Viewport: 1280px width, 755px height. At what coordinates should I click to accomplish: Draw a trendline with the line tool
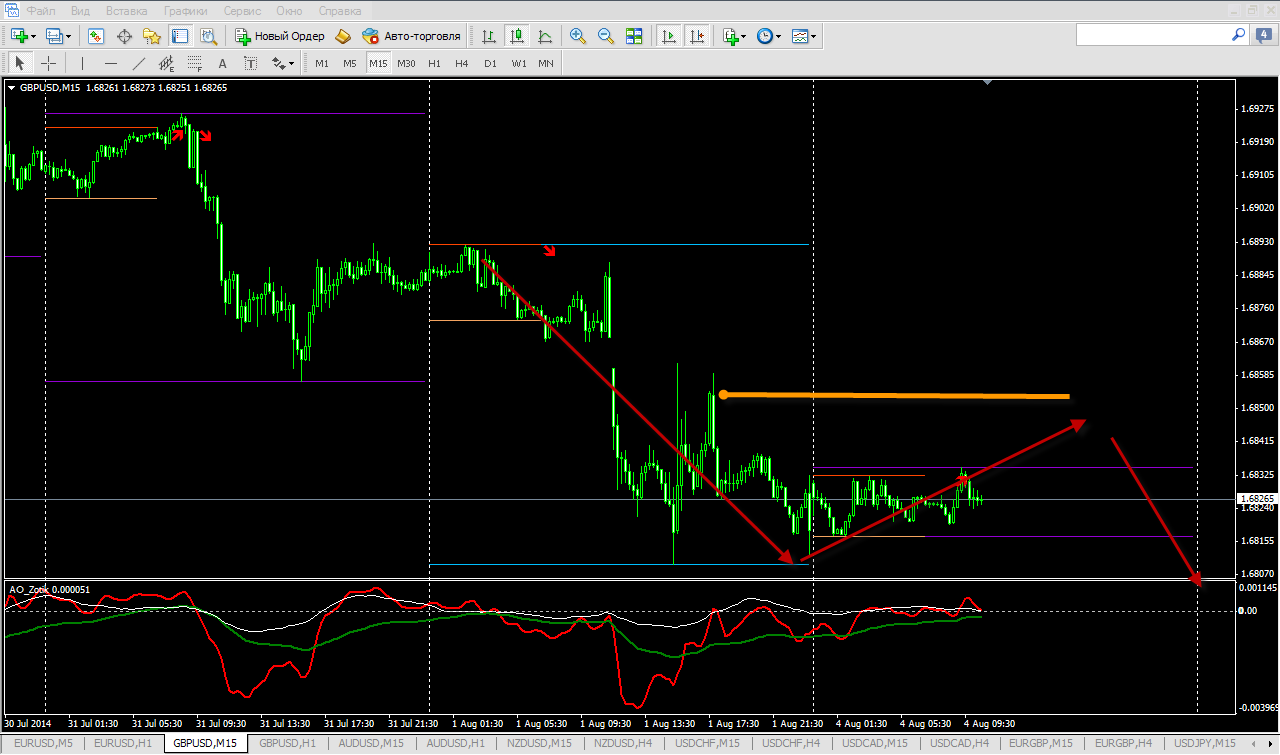tap(139, 63)
